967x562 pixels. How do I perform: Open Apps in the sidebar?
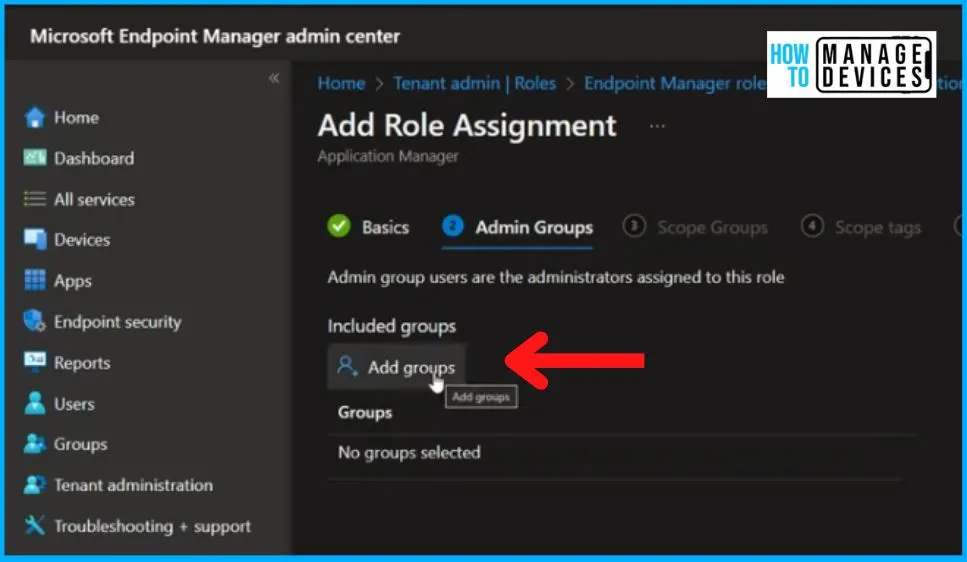point(73,281)
